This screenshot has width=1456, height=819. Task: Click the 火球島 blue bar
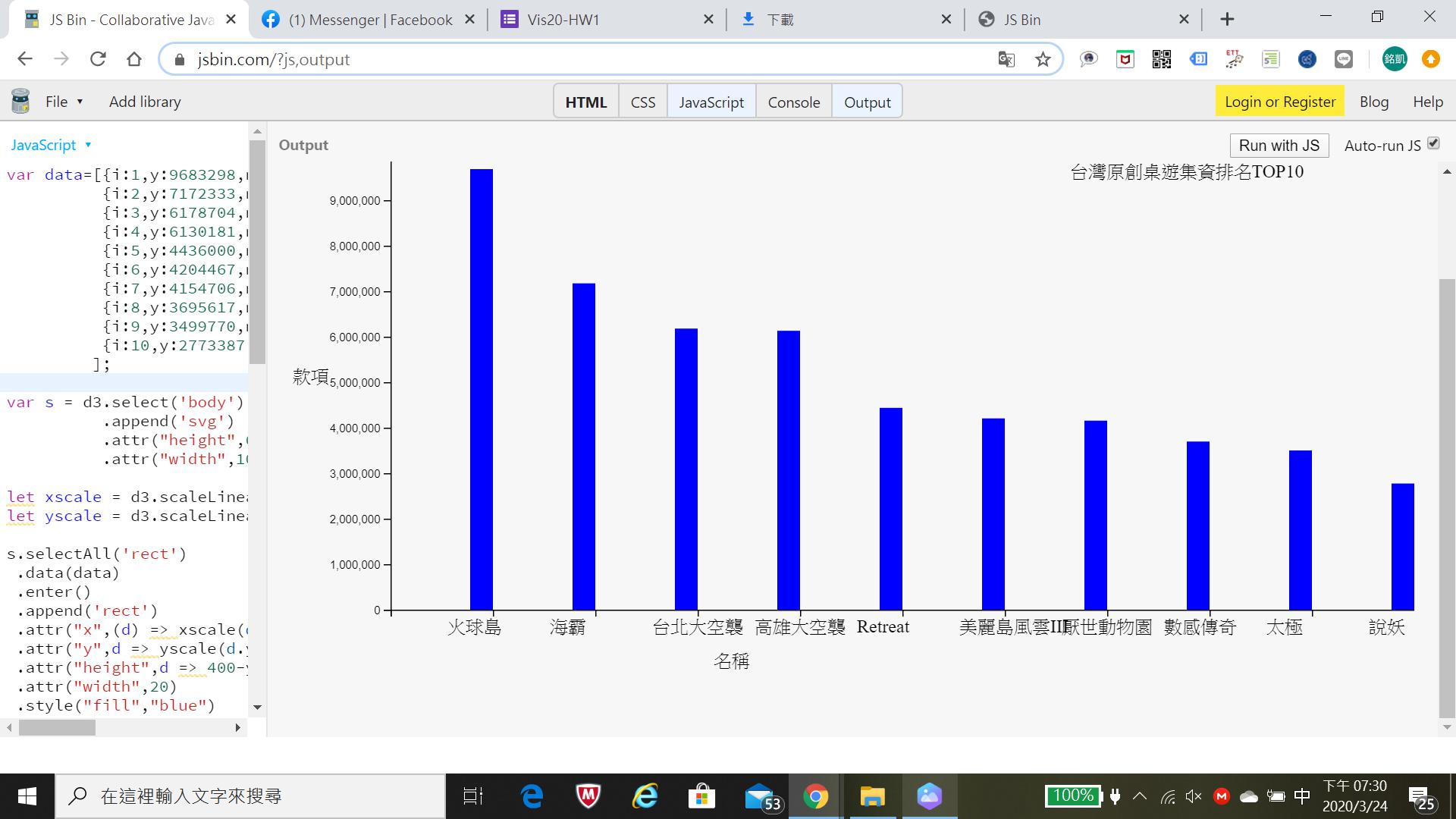click(482, 390)
